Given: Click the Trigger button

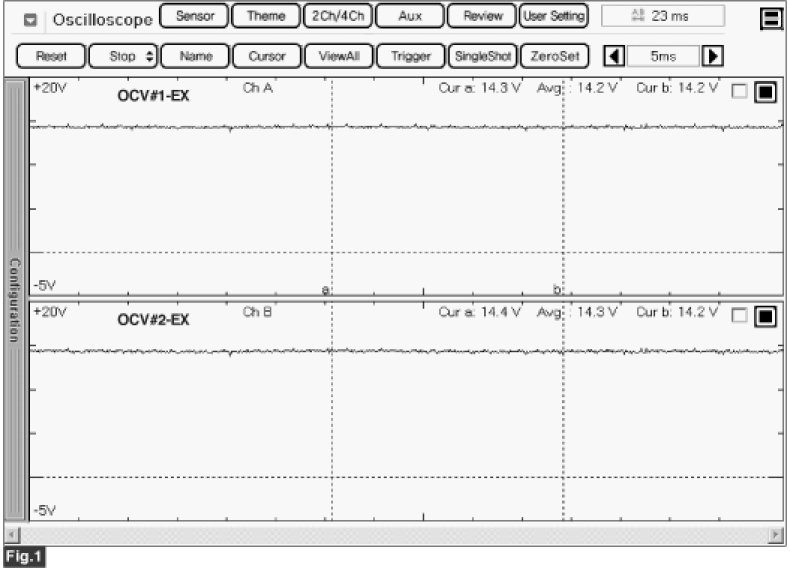Looking at the screenshot, I should point(410,56).
